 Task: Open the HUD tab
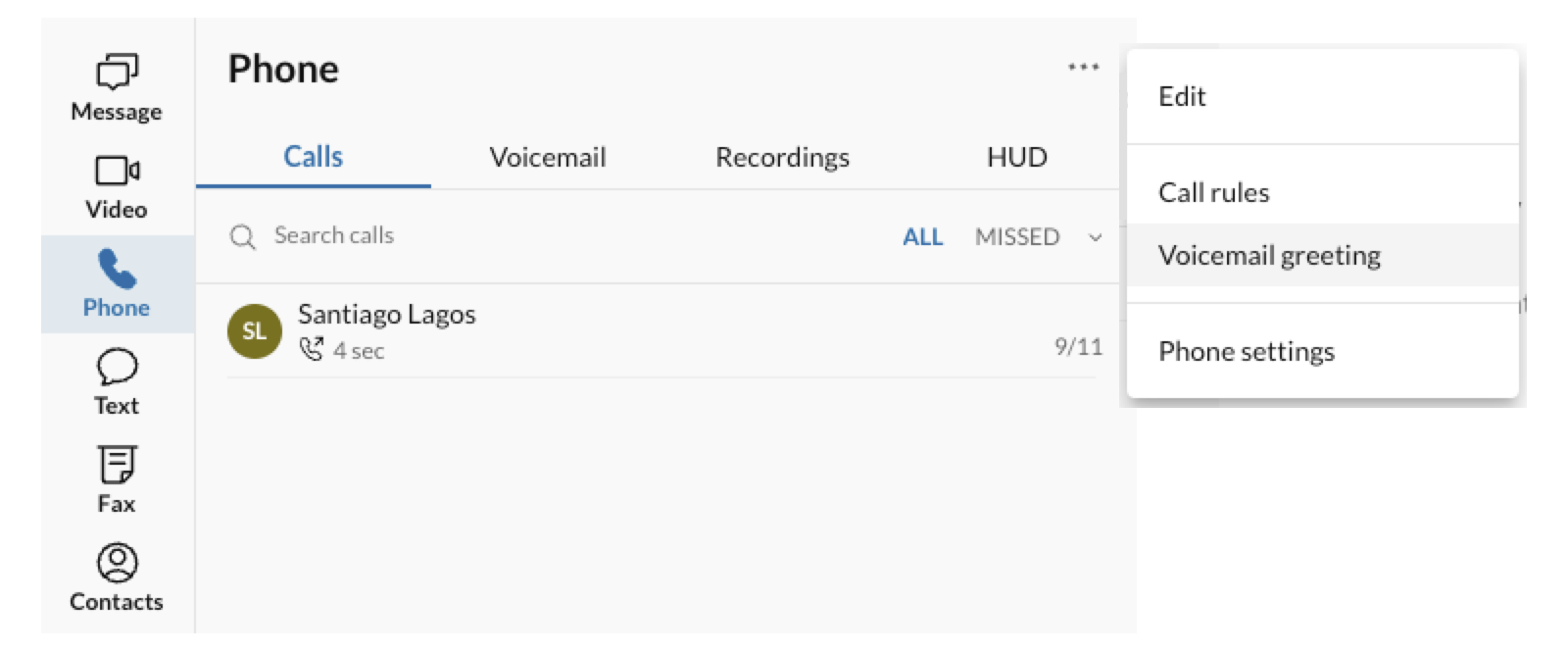click(x=1016, y=158)
